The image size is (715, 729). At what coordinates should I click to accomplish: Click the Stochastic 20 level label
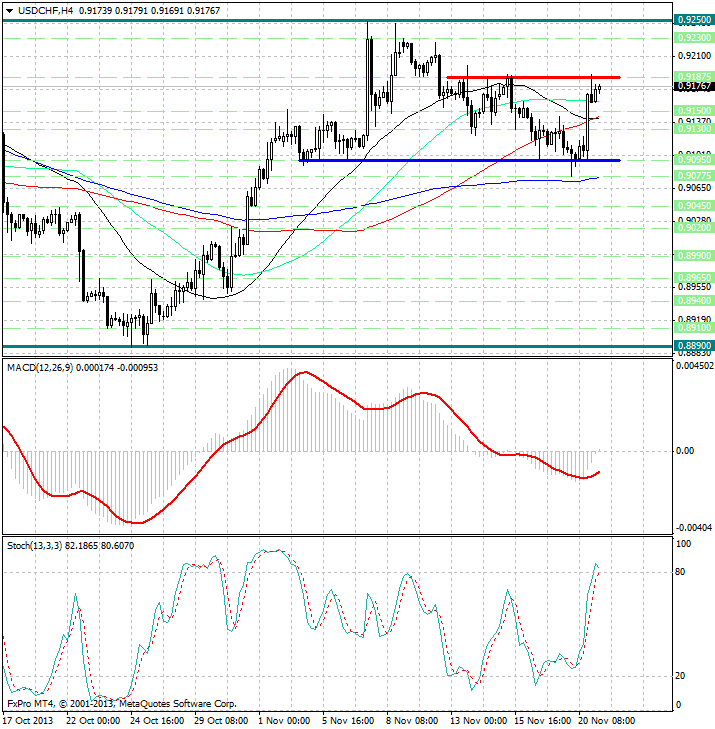tap(680, 676)
